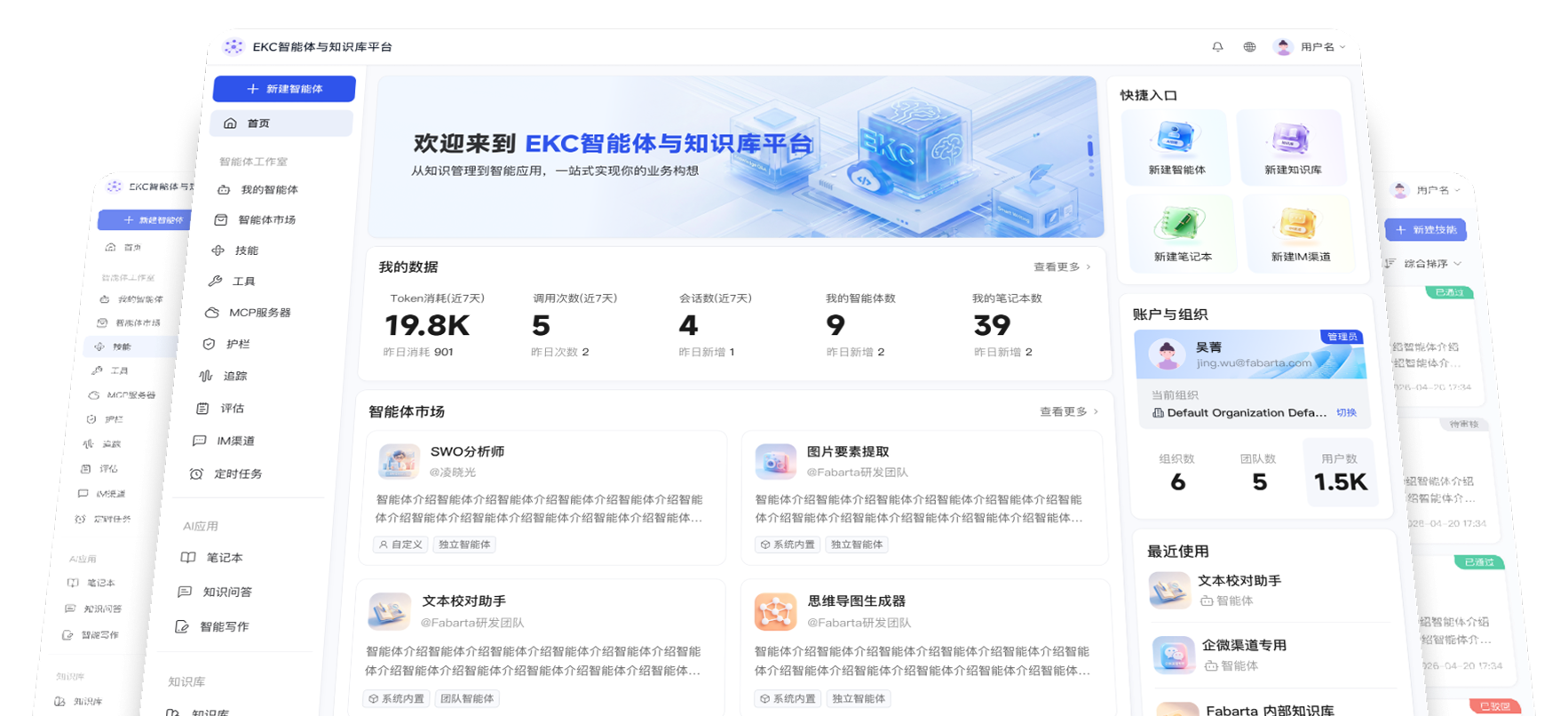The width and height of the screenshot is (1568, 716).
Task: Open the 文本校对助手 market card icon
Action: point(389,611)
